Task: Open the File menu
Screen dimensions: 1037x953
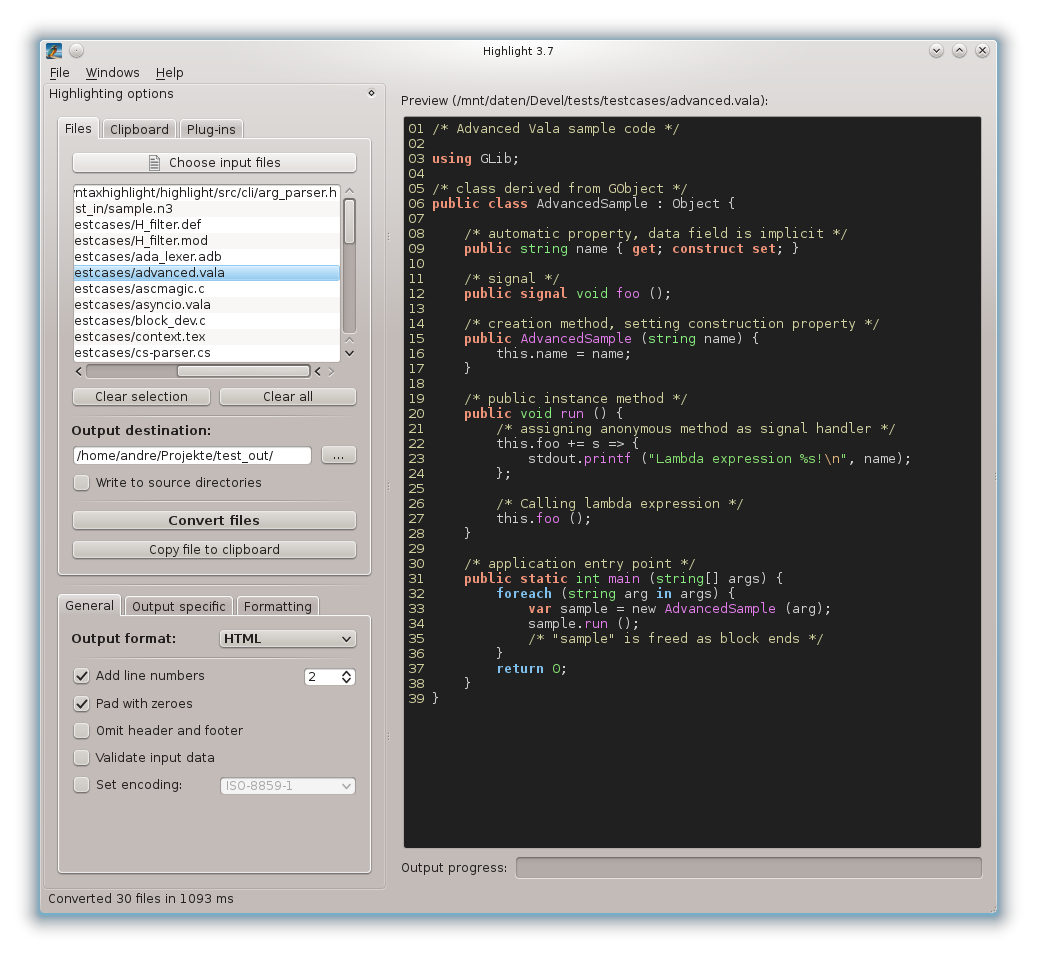Action: pyautogui.click(x=60, y=73)
